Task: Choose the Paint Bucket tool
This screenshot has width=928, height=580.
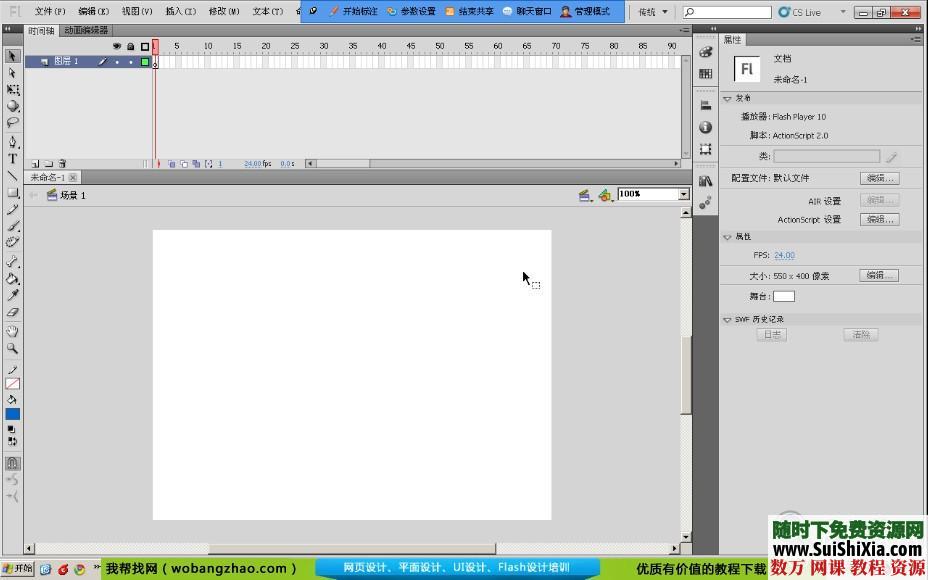Action: [13, 279]
